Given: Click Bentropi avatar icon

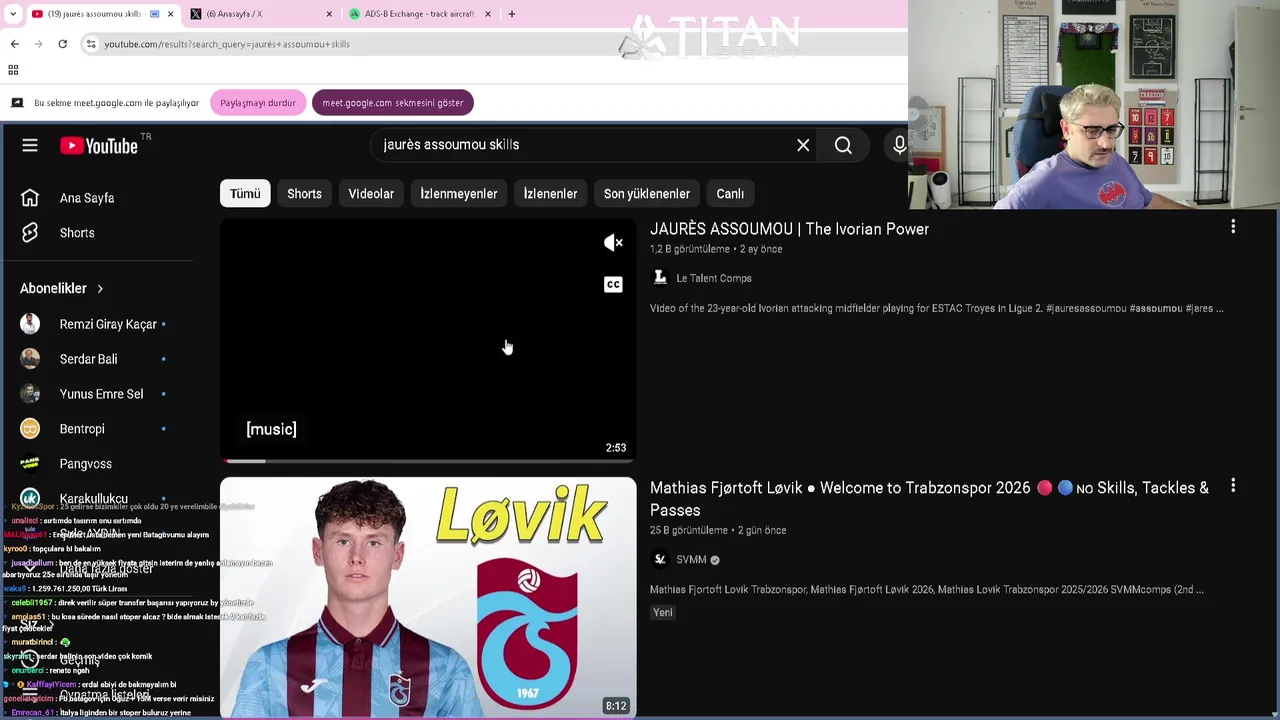Looking at the screenshot, I should (x=30, y=429).
